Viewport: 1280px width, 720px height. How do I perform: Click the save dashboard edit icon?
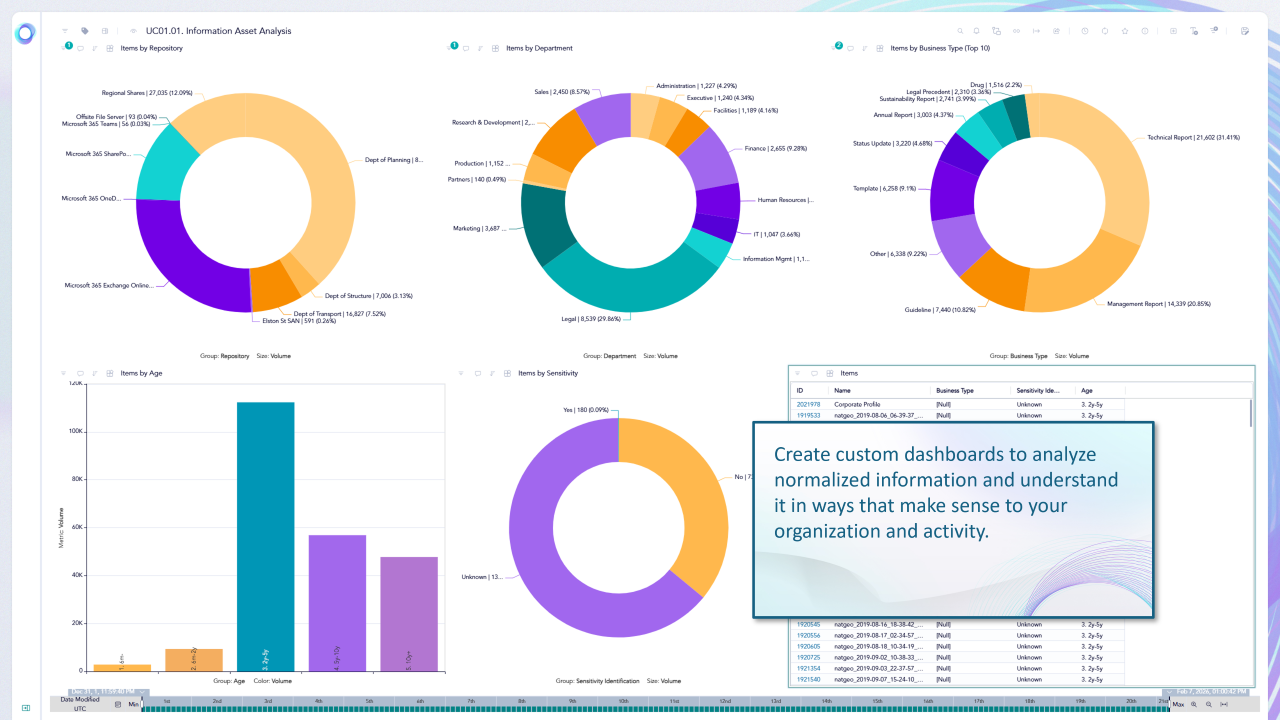(x=1245, y=31)
